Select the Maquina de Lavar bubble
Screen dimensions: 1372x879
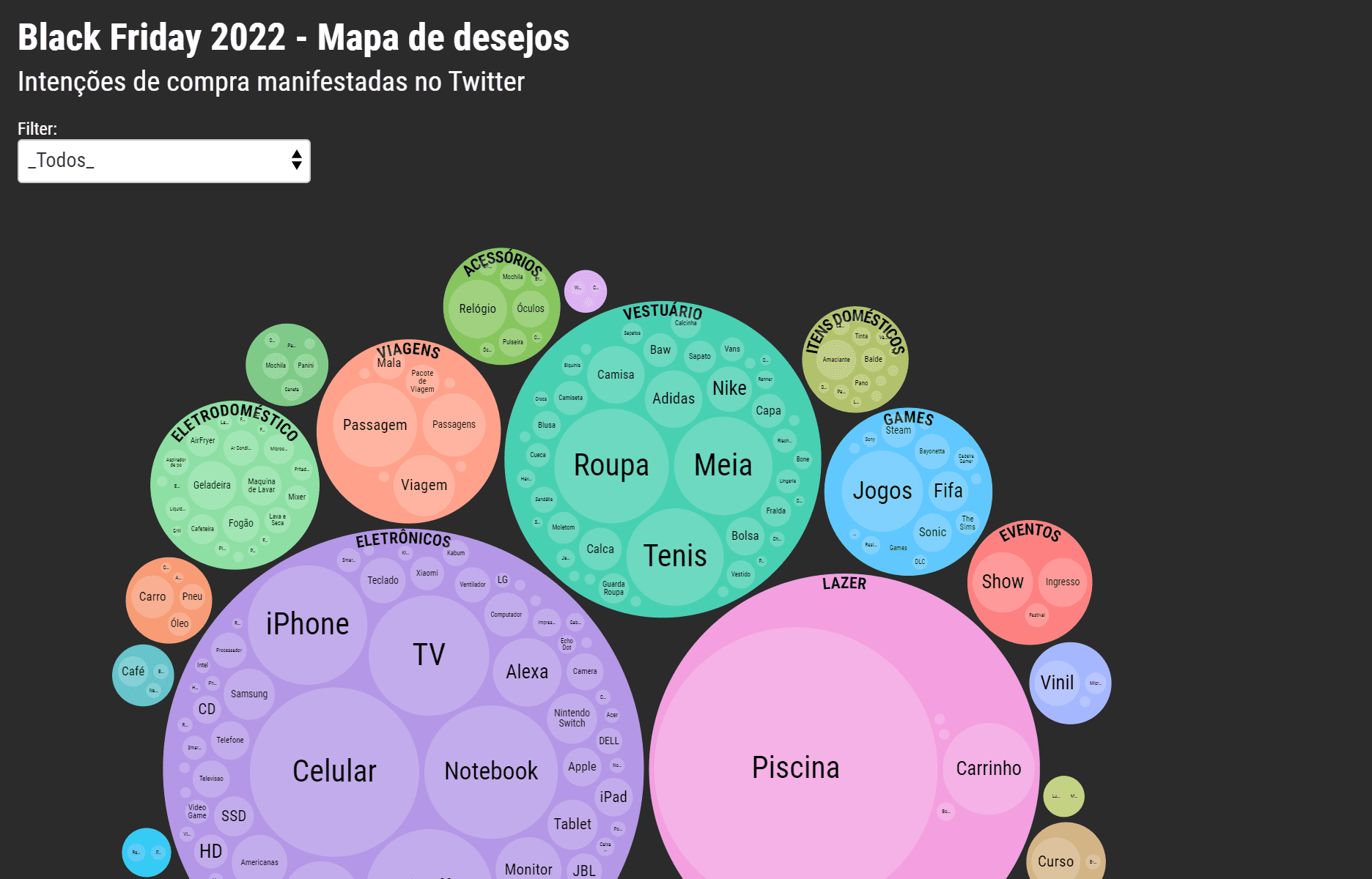click(x=262, y=486)
